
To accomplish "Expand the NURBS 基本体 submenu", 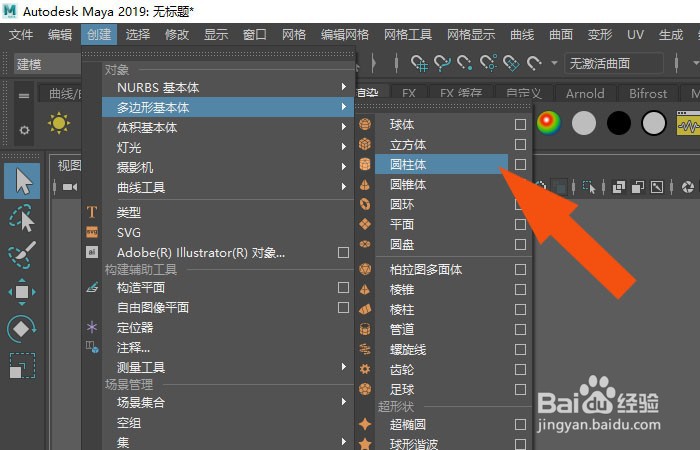I will coord(344,87).
